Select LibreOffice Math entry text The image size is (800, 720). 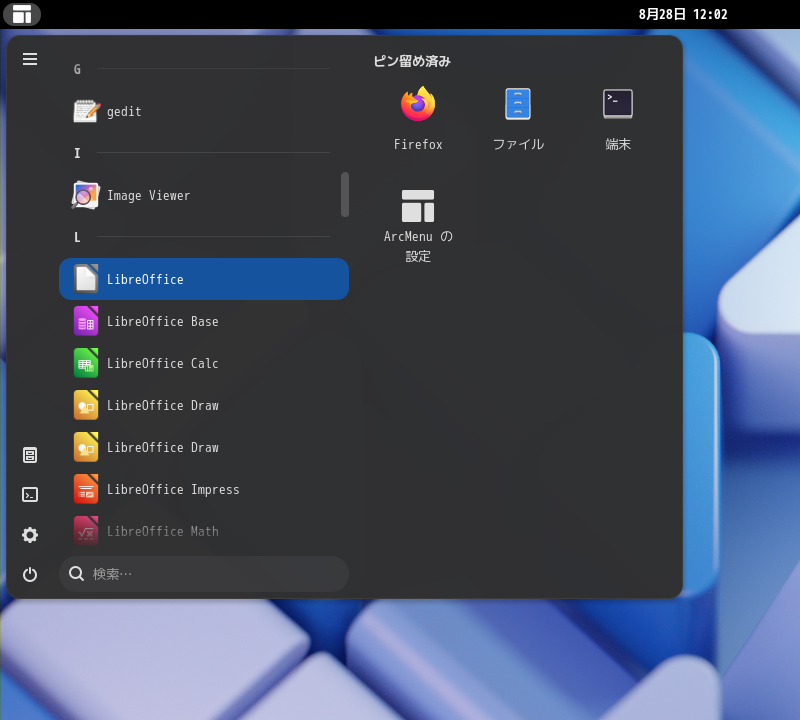163,531
